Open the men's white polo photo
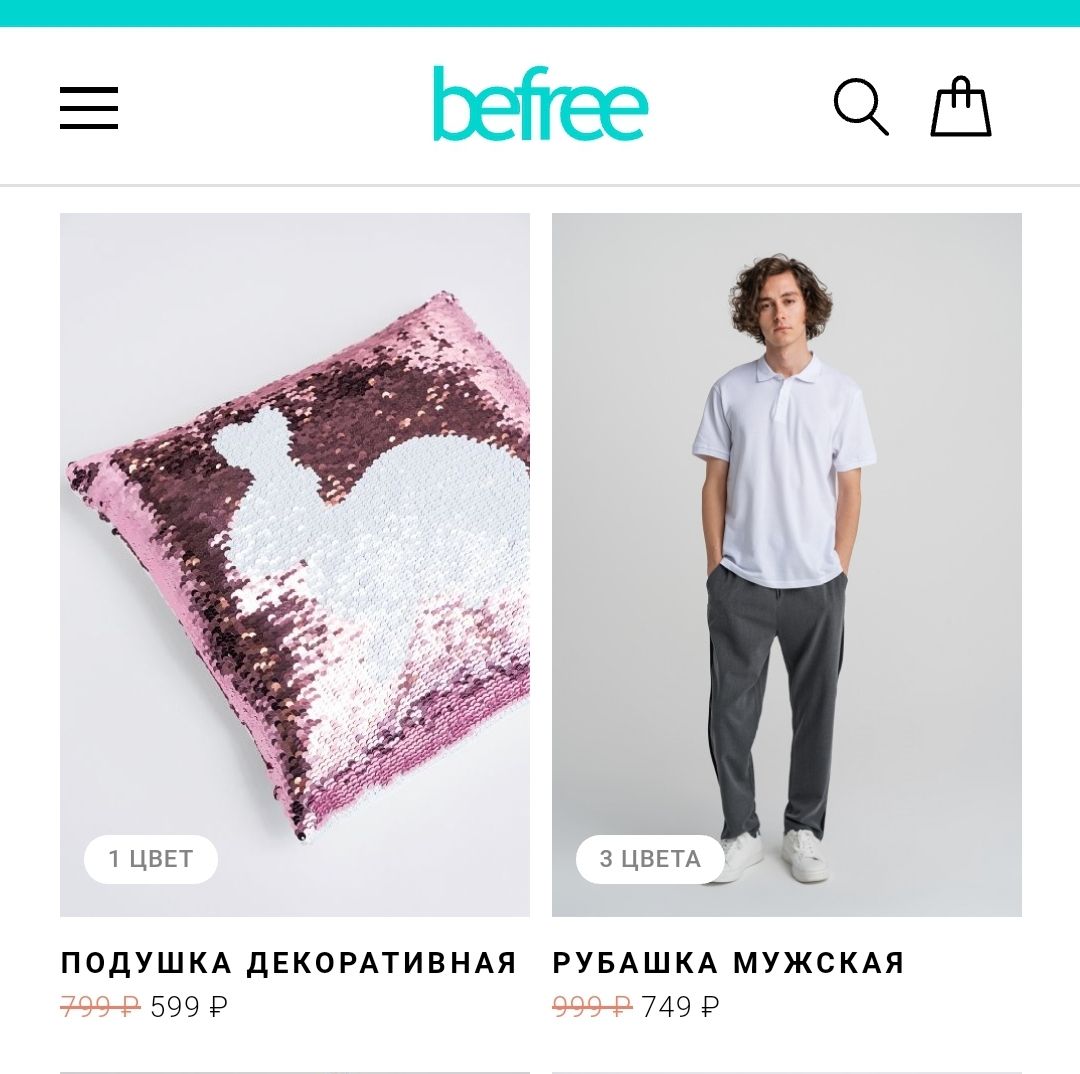 [x=787, y=565]
